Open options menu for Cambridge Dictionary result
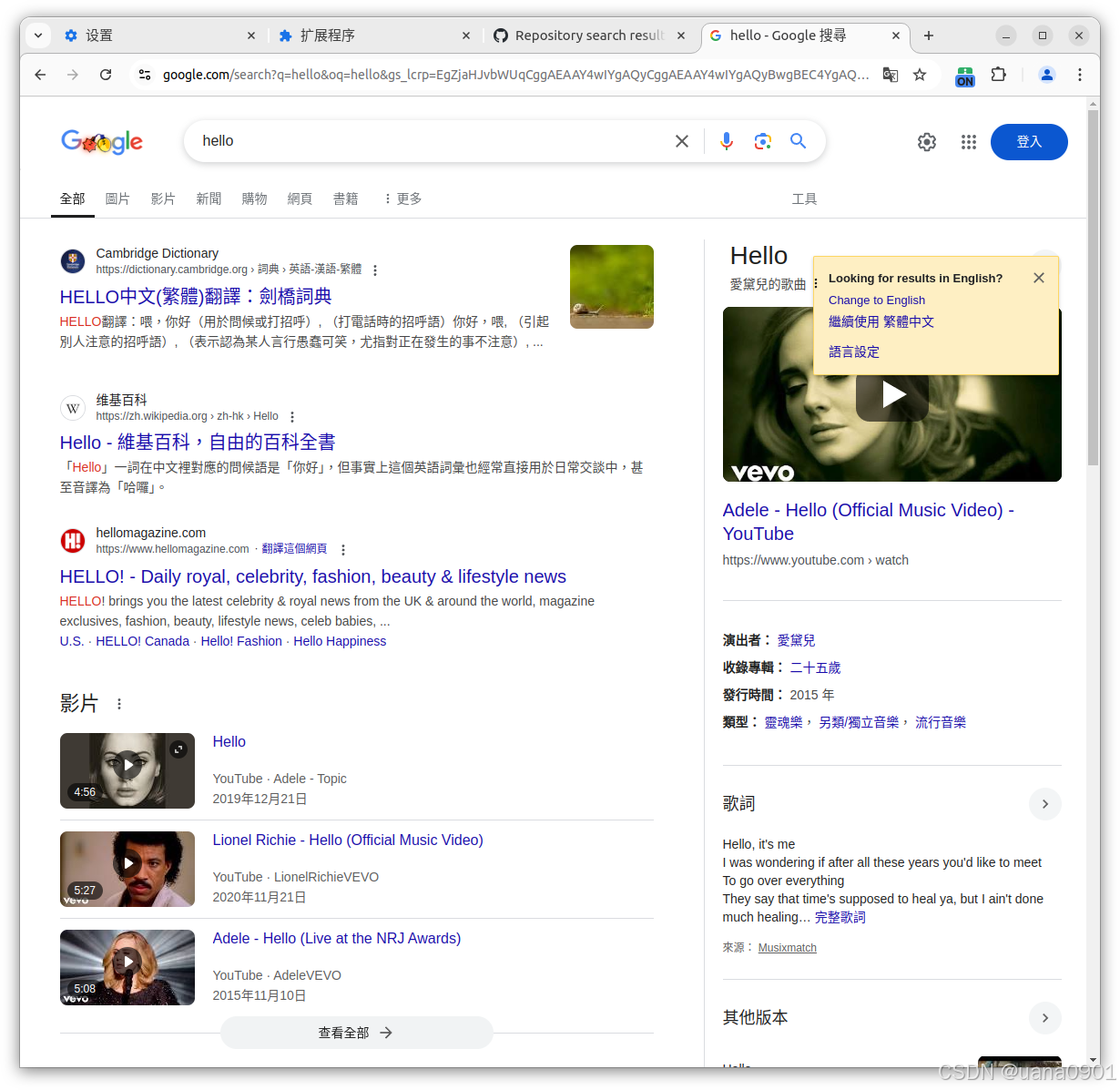This screenshot has height=1090, width=1120. pos(375,270)
